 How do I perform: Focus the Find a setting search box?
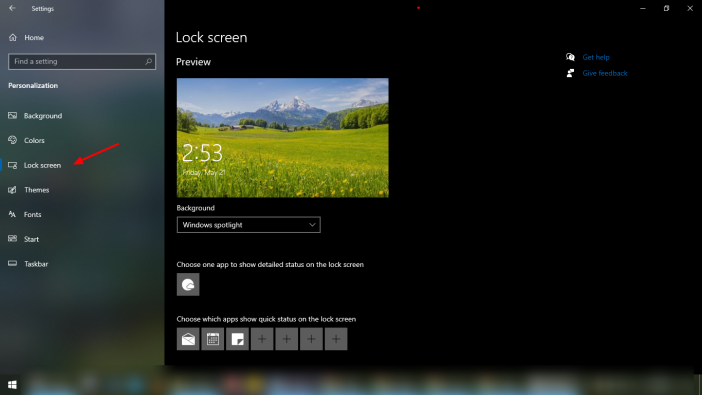[x=82, y=61]
